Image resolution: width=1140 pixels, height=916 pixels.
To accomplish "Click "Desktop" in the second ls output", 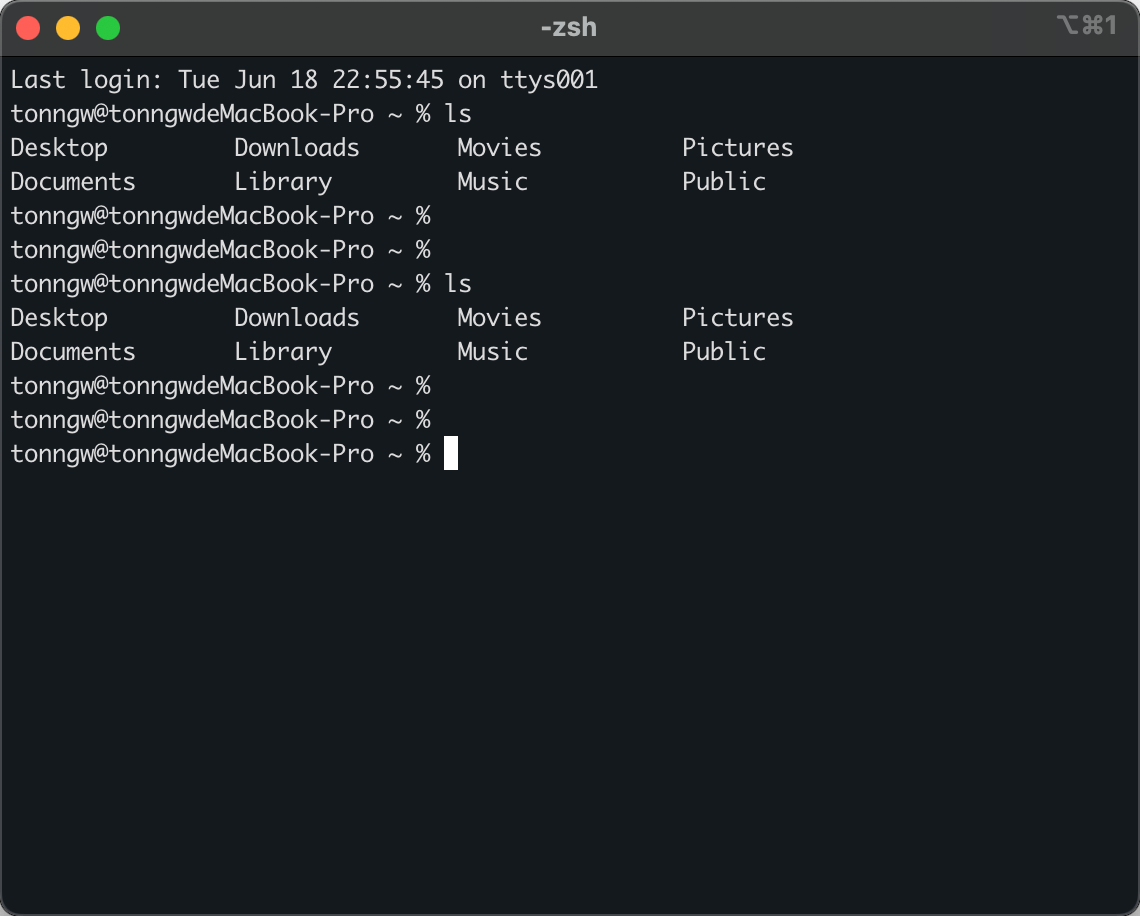I will (59, 318).
